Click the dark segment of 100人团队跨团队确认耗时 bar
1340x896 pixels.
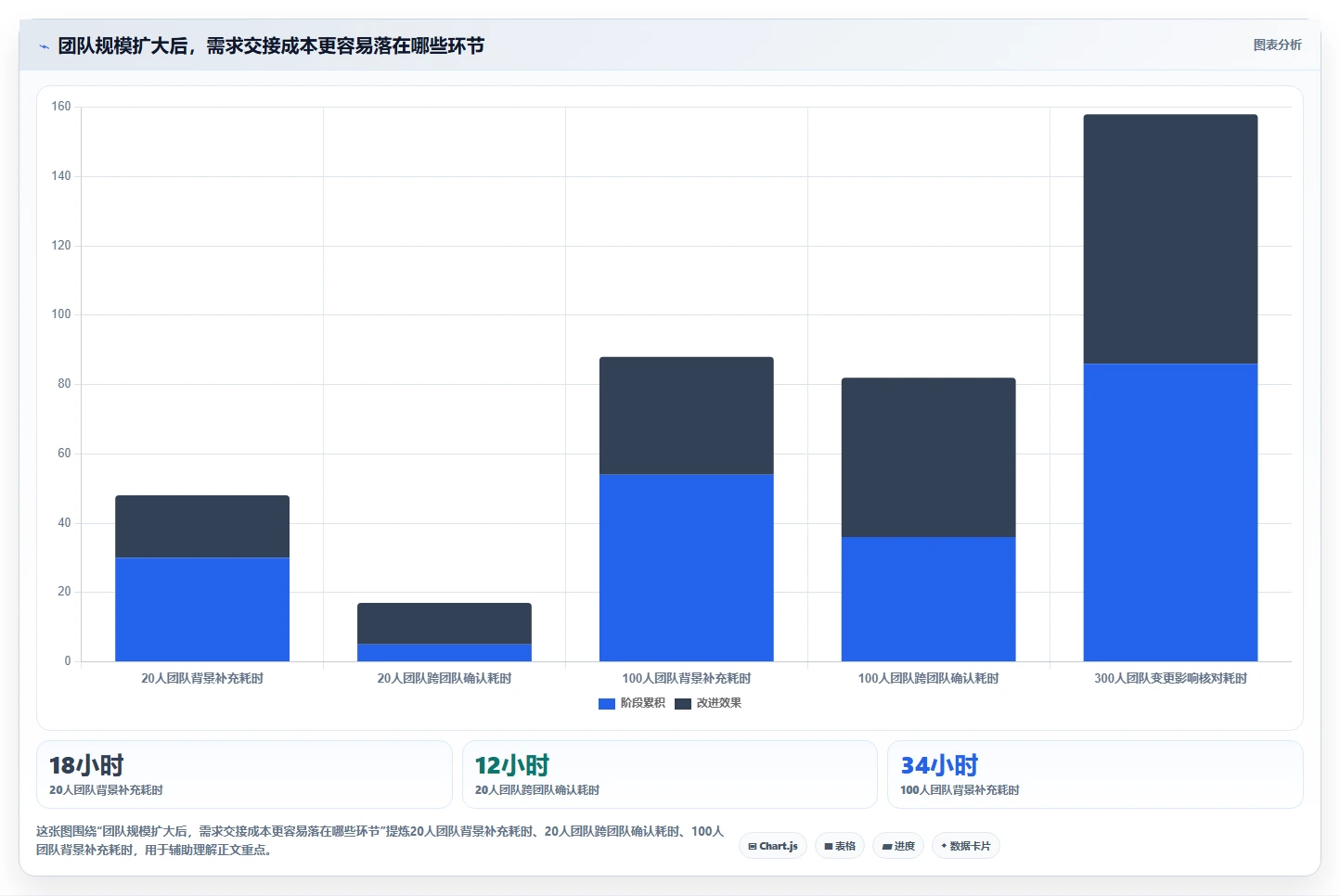(x=929, y=457)
